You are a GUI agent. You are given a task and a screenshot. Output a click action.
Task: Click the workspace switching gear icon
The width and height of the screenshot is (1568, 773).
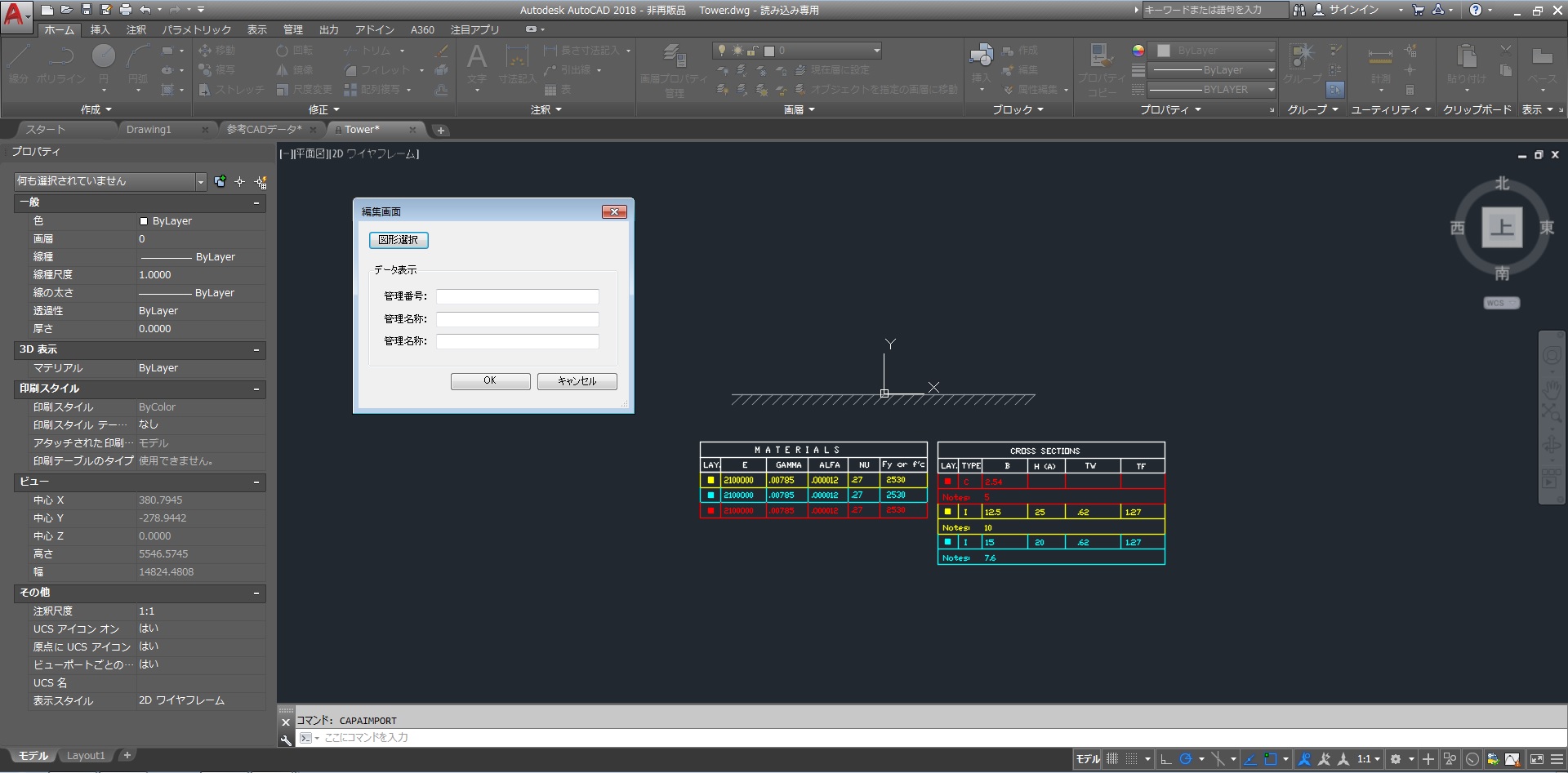(x=1395, y=759)
